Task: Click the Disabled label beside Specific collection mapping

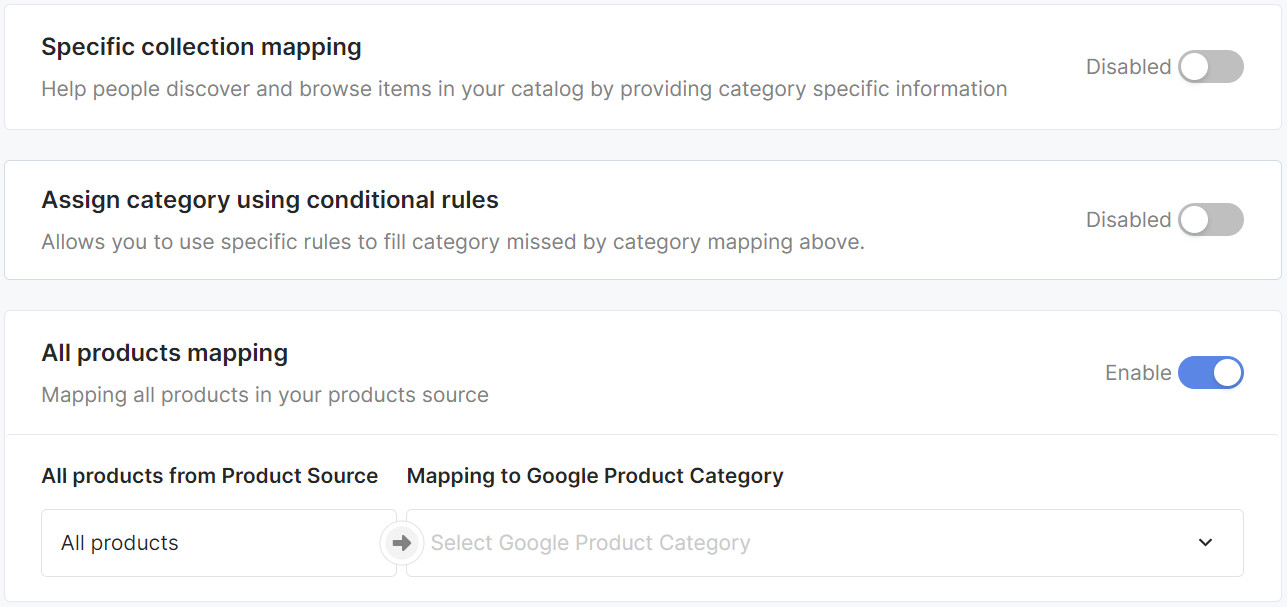Action: pyautogui.click(x=1128, y=67)
